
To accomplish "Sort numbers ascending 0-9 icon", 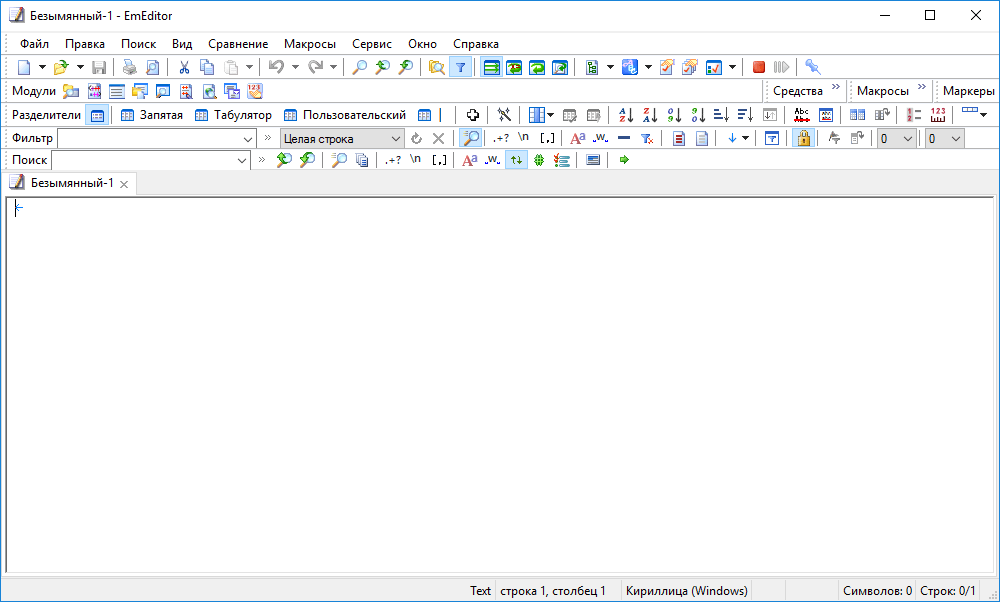I will (x=674, y=115).
